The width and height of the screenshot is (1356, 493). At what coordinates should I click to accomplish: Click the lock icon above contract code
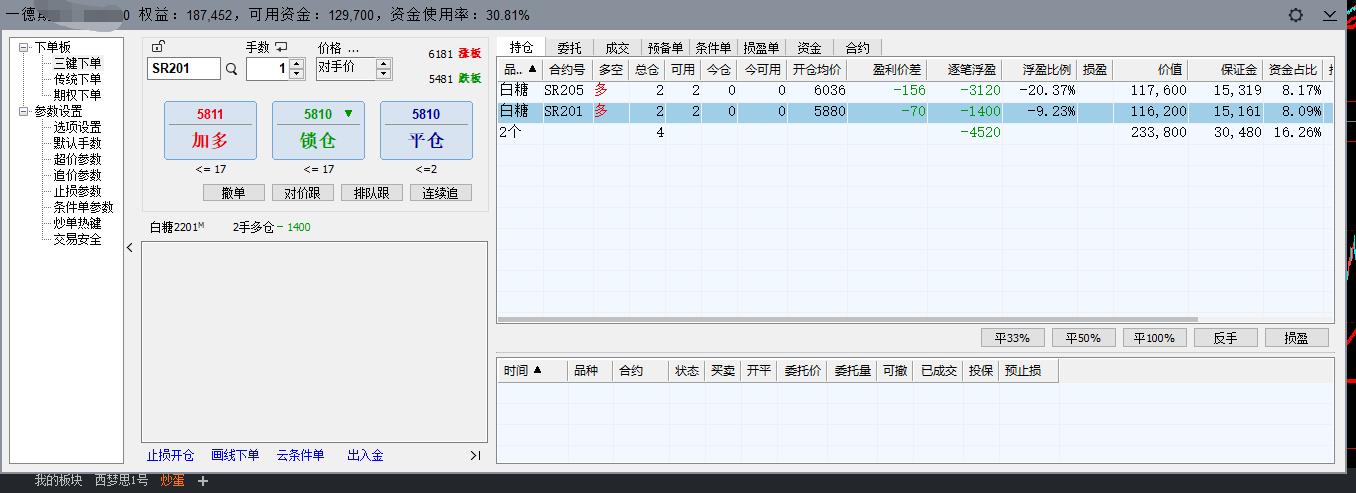(x=159, y=47)
